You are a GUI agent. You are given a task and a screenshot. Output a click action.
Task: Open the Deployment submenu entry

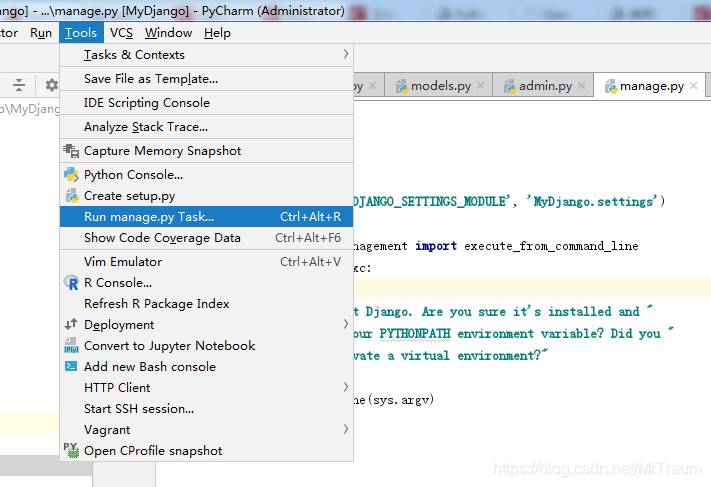[x=206, y=325]
